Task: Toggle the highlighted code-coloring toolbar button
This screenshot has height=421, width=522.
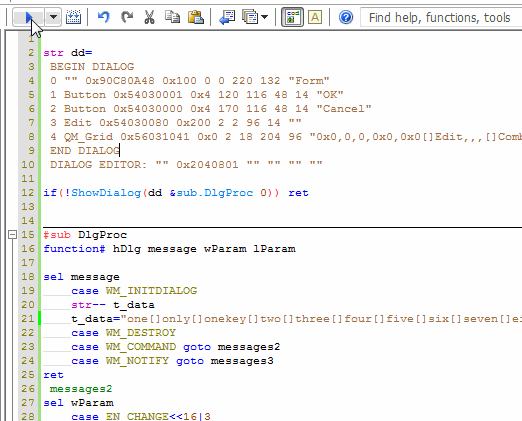Action: tap(292, 17)
